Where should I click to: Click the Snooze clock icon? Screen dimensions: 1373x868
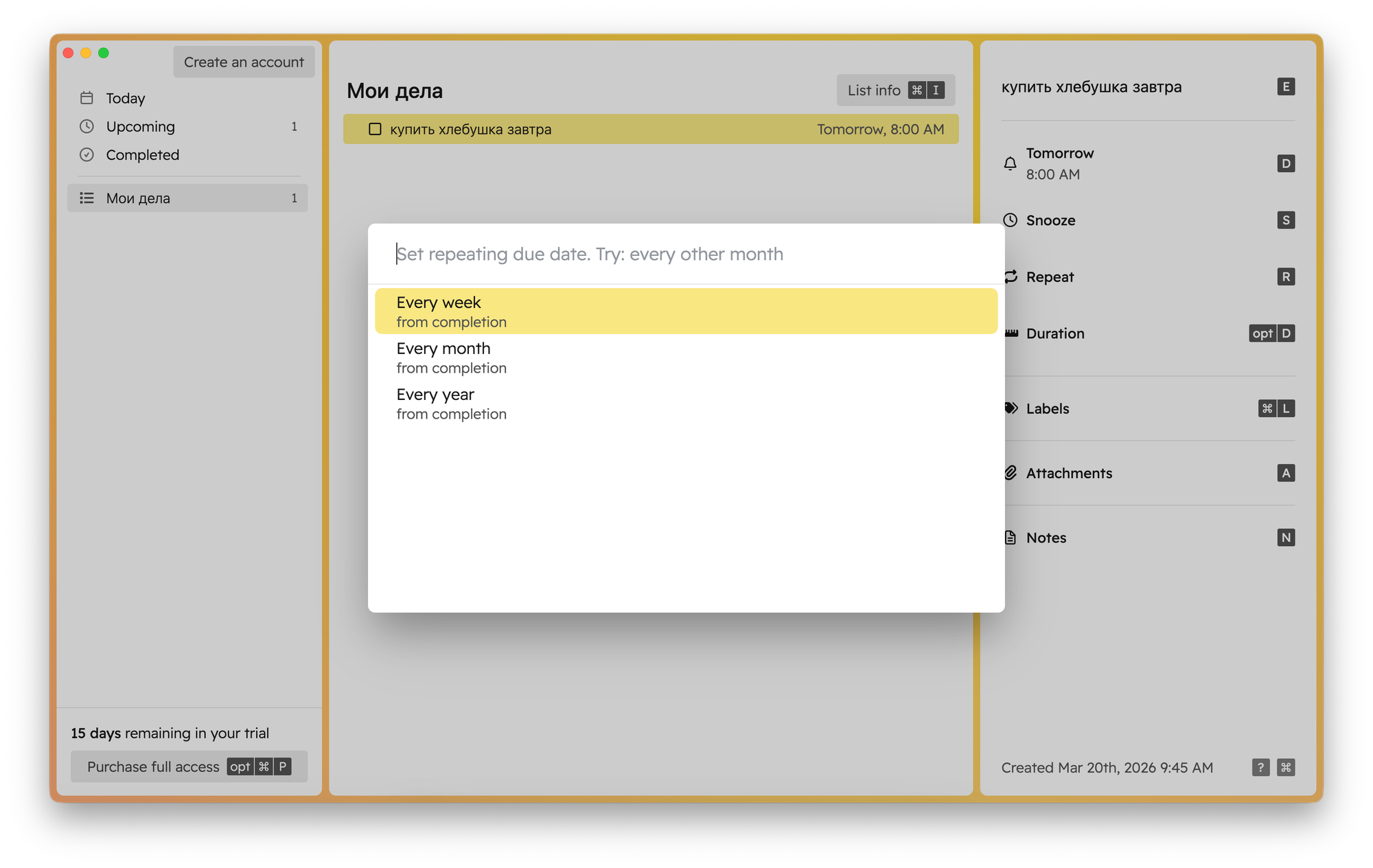[1010, 220]
